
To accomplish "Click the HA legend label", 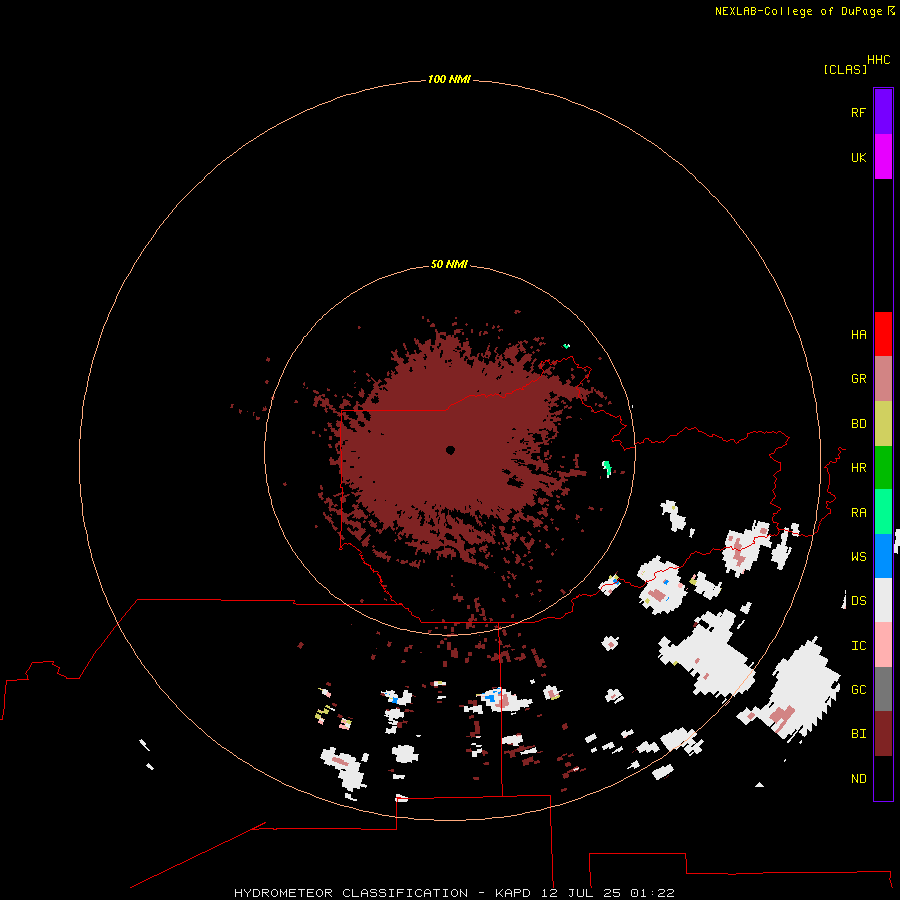I will tap(858, 335).
